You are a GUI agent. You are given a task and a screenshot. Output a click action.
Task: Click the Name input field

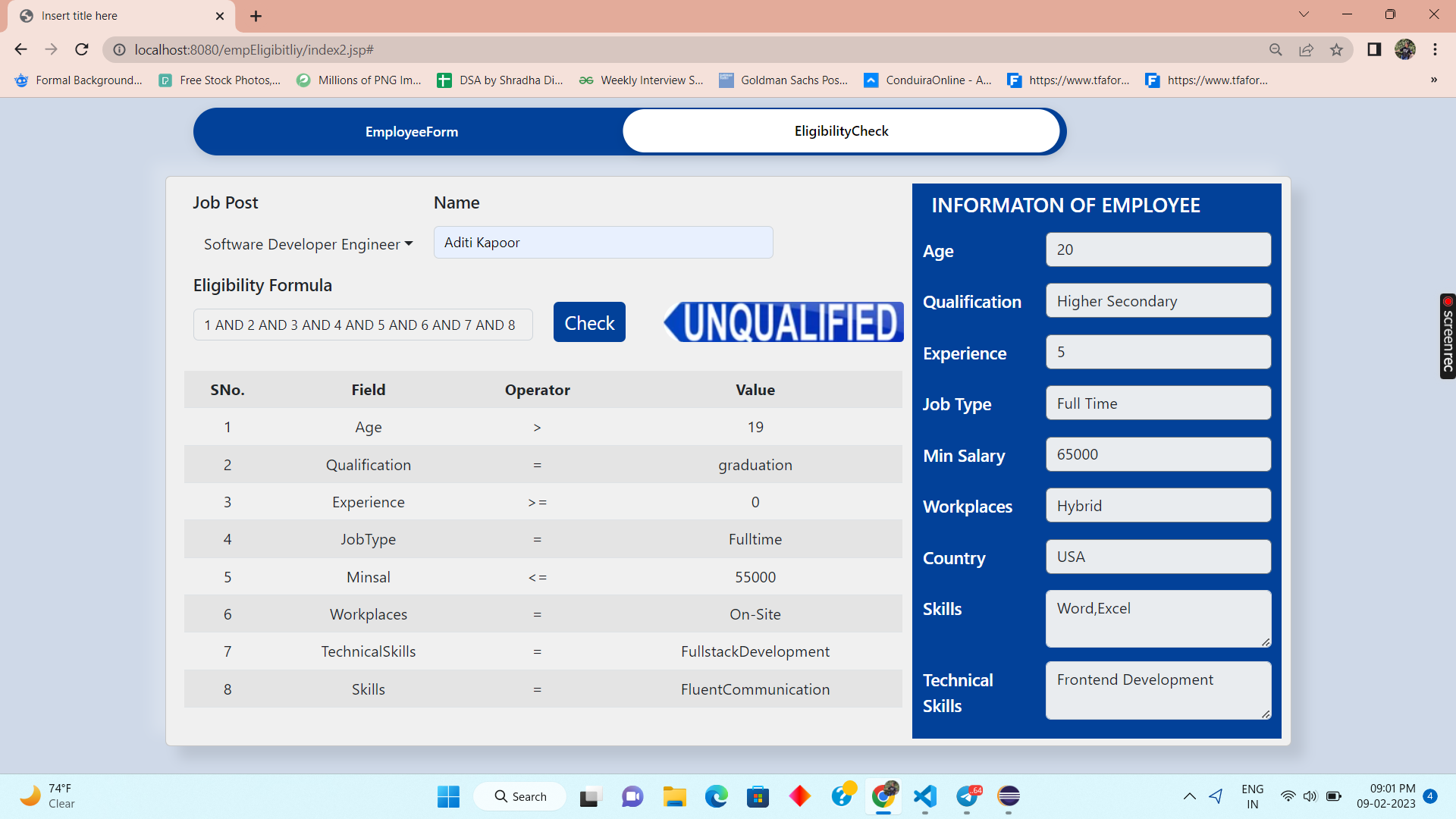coord(603,243)
